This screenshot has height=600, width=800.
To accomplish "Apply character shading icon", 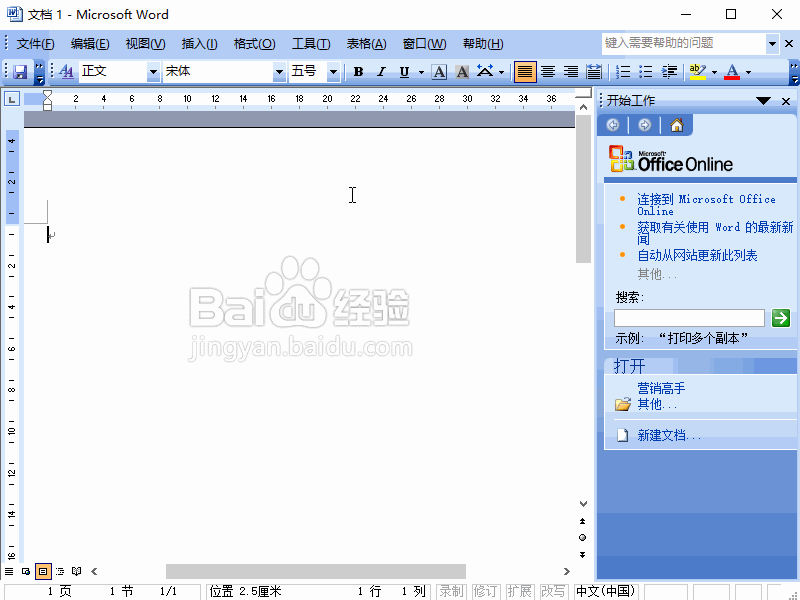I will (462, 72).
